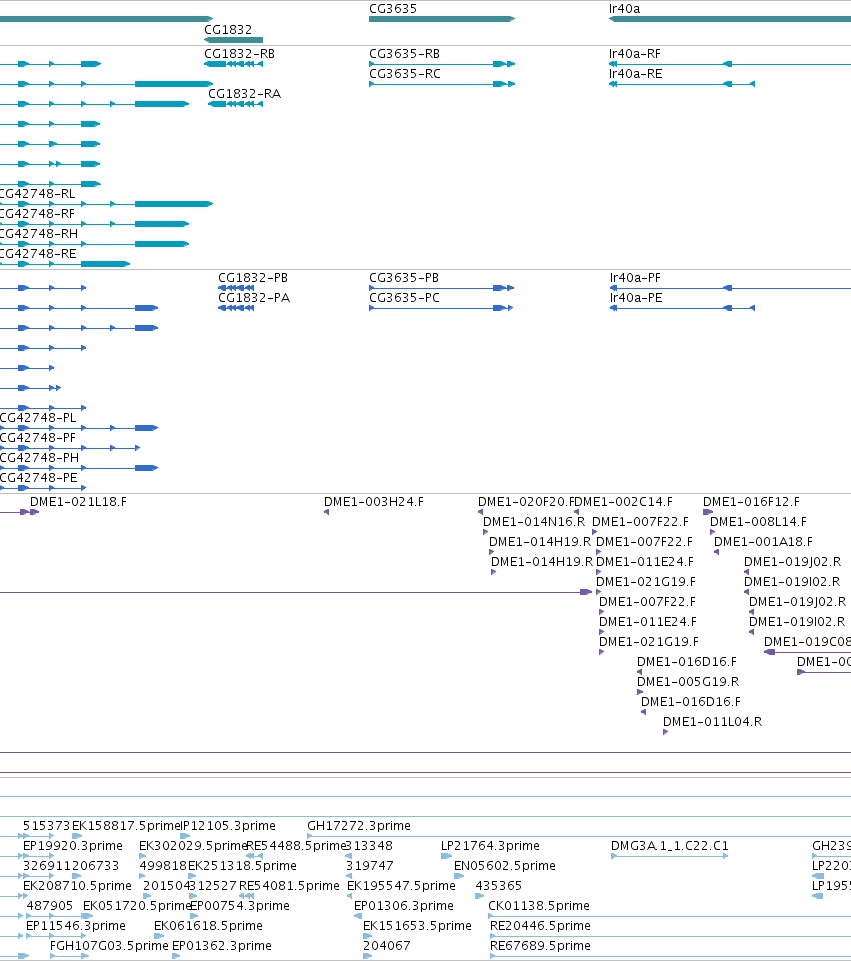Click EST 319747
Viewport: 851px width, 961px height.
pos(369,865)
